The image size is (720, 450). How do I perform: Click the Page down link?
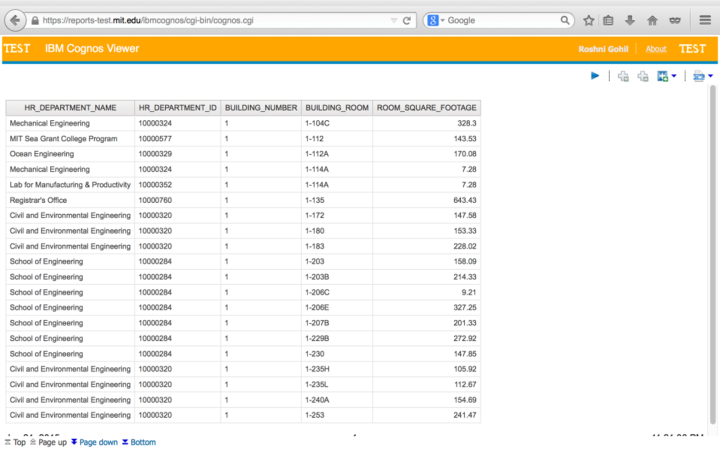click(x=98, y=442)
